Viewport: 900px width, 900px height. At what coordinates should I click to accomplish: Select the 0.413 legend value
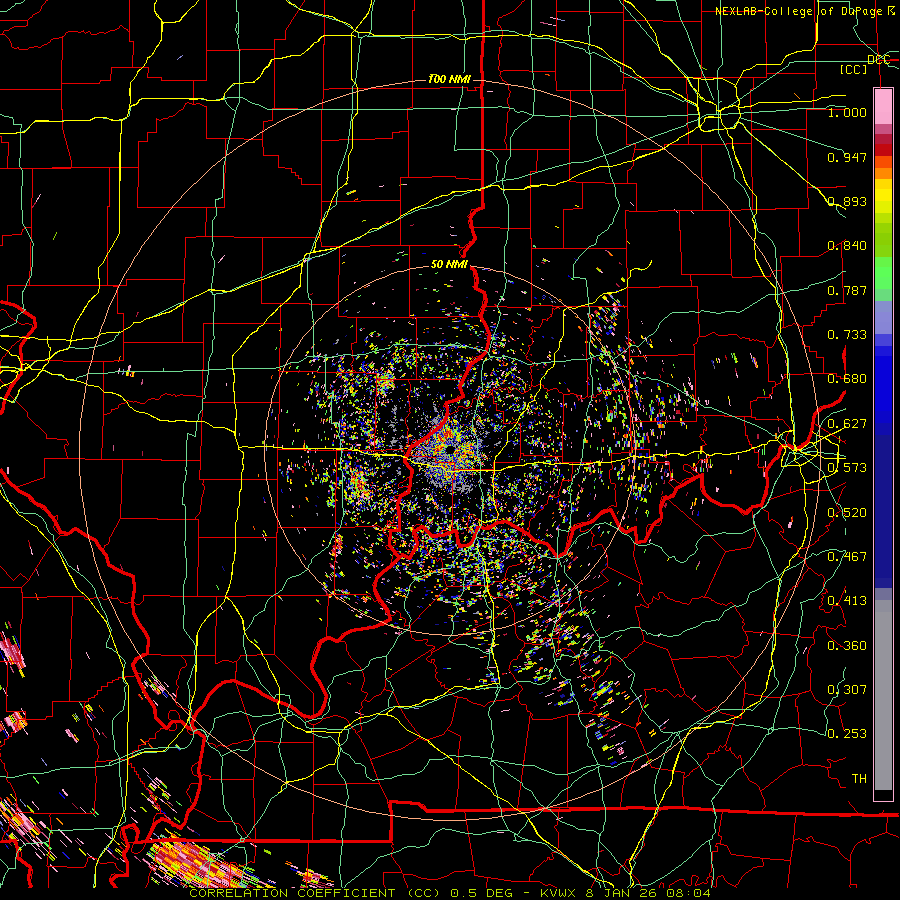click(847, 601)
